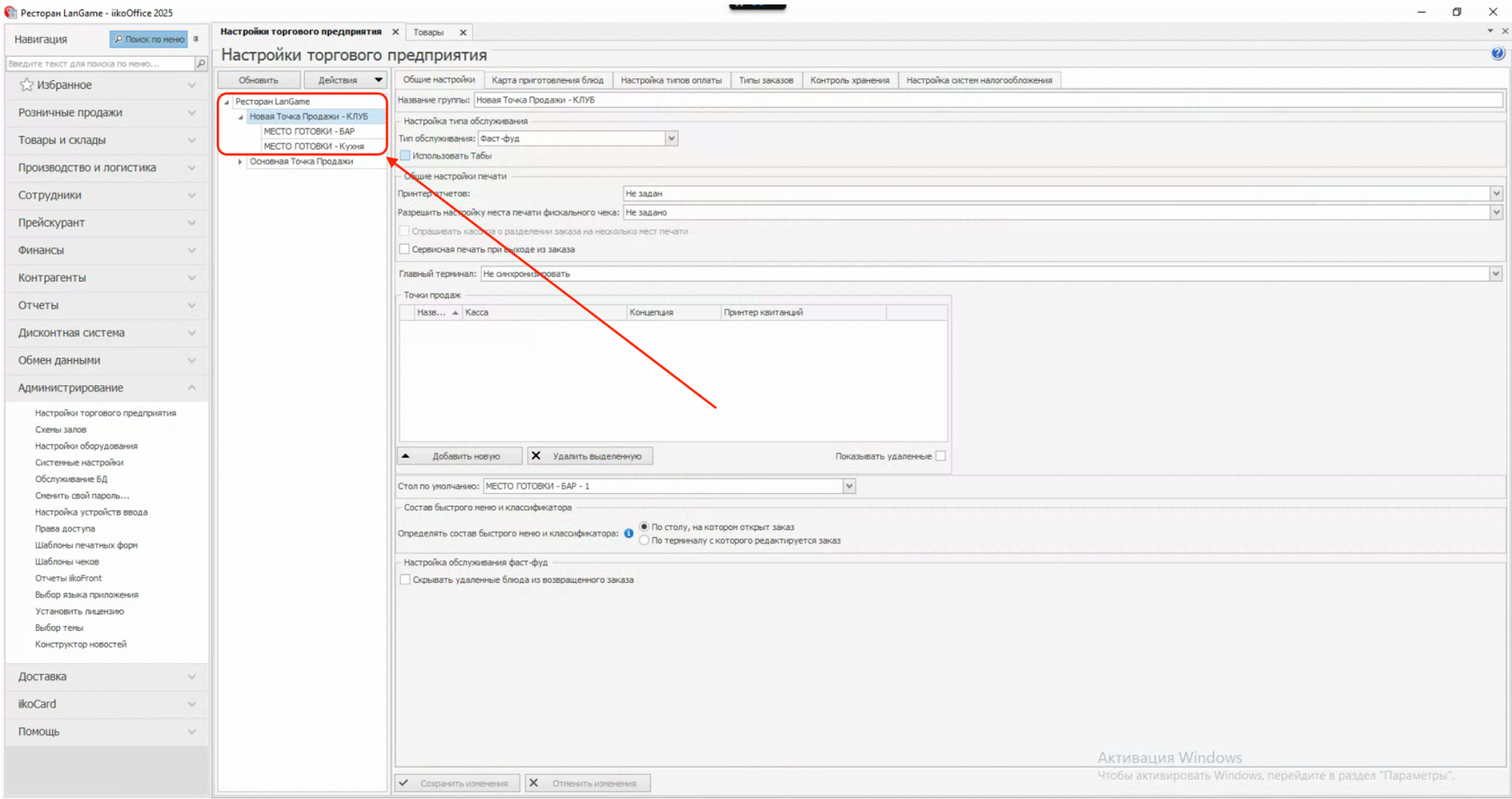Expand the Основная Точка Продажи tree node
This screenshot has width=1512, height=799.
240,162
